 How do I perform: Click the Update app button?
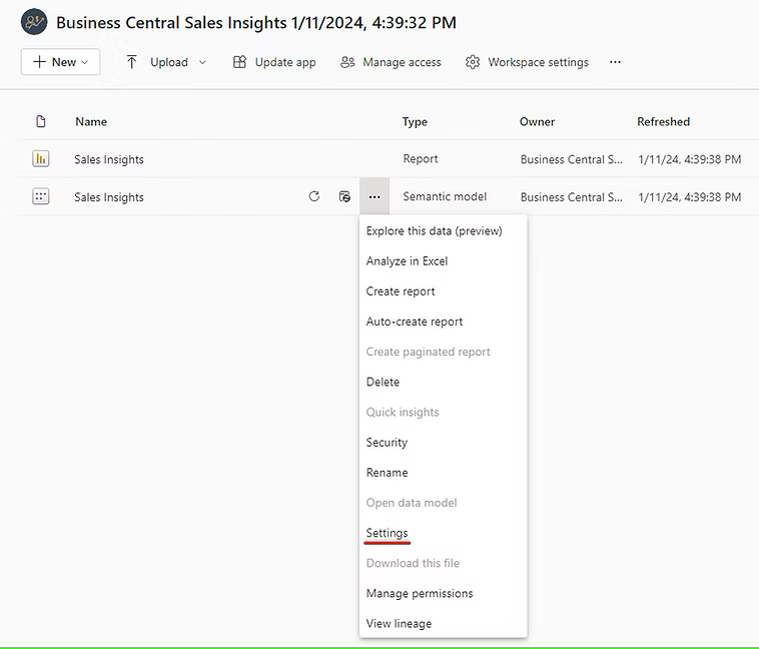point(274,62)
